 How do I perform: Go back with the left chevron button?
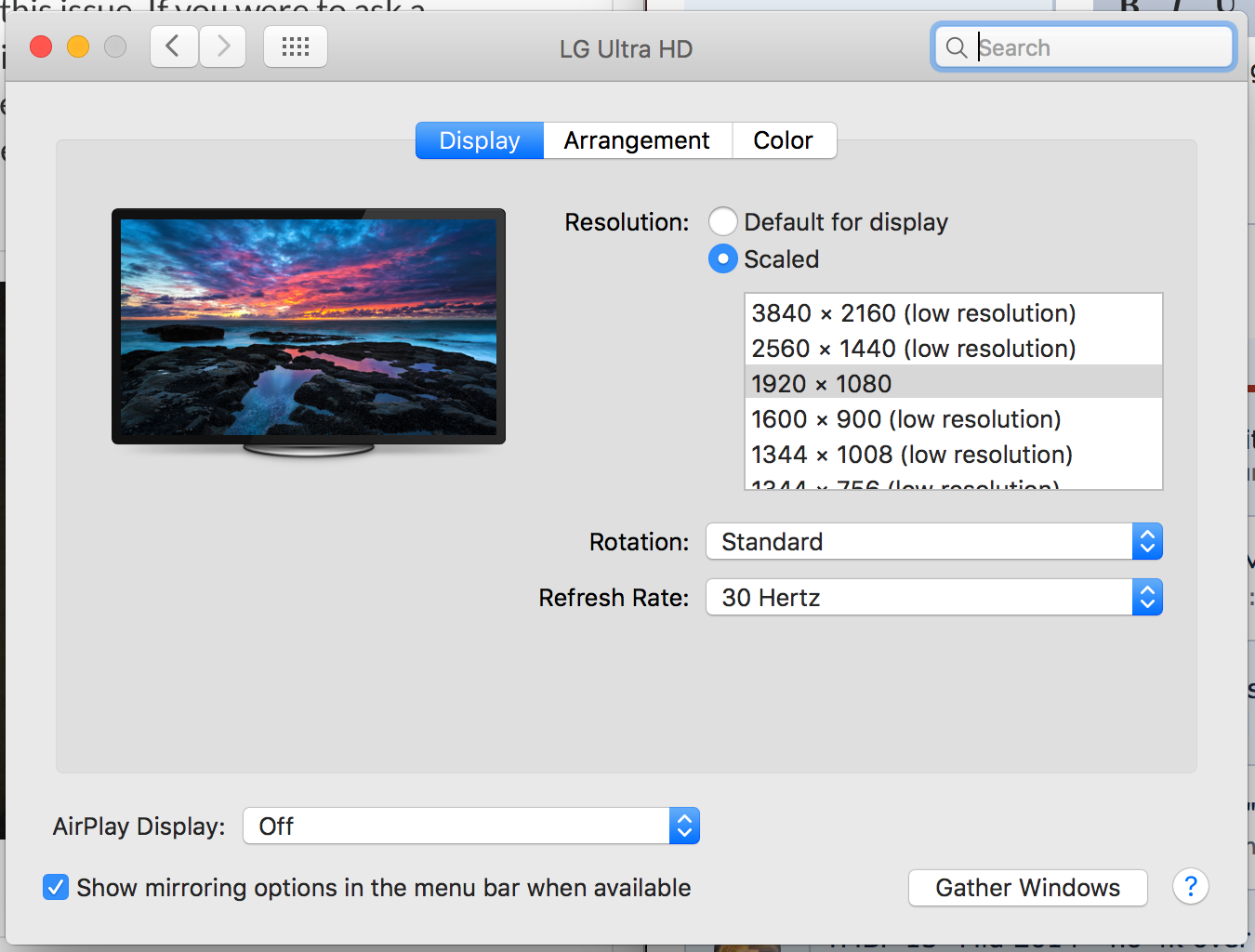[174, 46]
